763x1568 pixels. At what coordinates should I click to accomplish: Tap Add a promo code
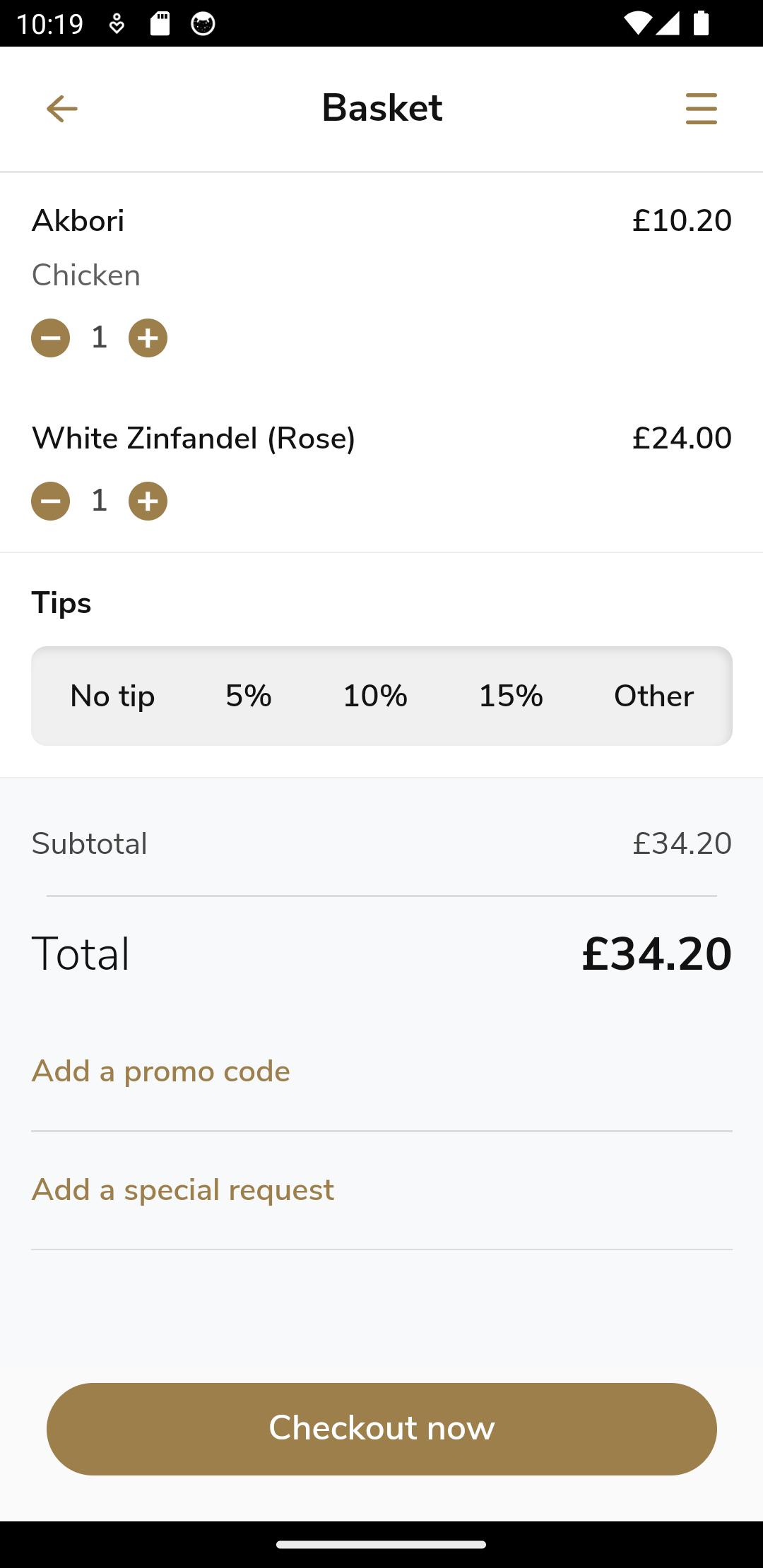pyautogui.click(x=161, y=1071)
